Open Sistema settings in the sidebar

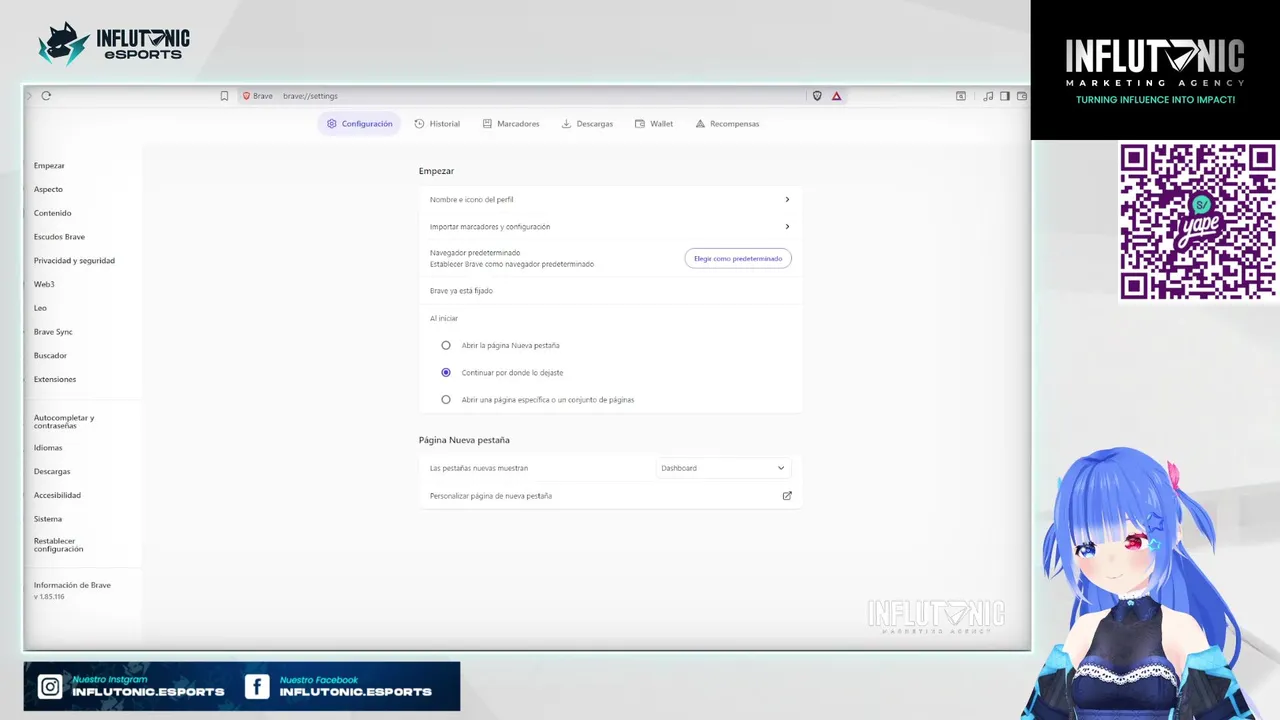48,519
